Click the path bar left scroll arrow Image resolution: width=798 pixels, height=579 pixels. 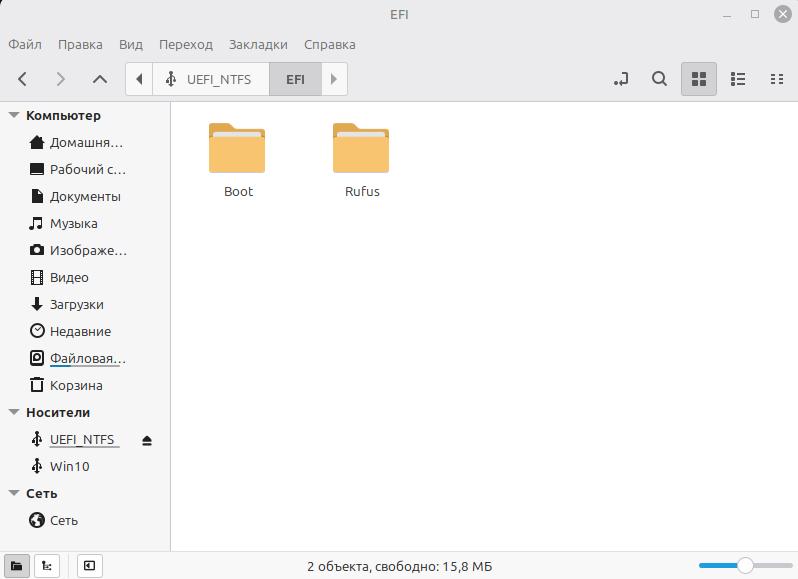(139, 79)
